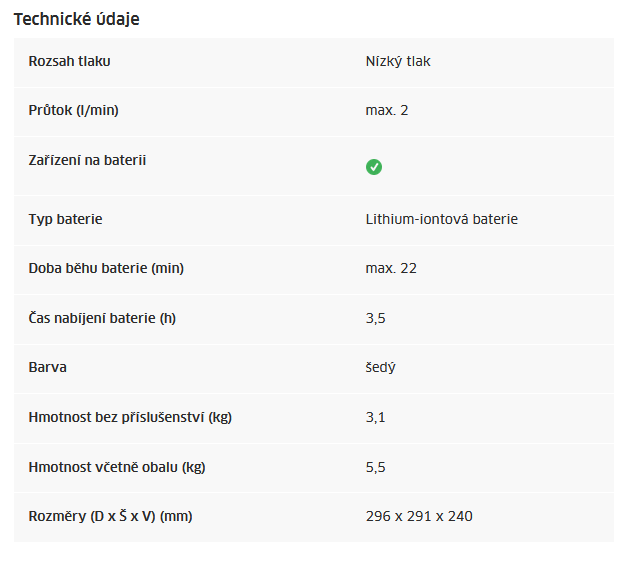Click the Doba běhu baterie label

coord(106,268)
